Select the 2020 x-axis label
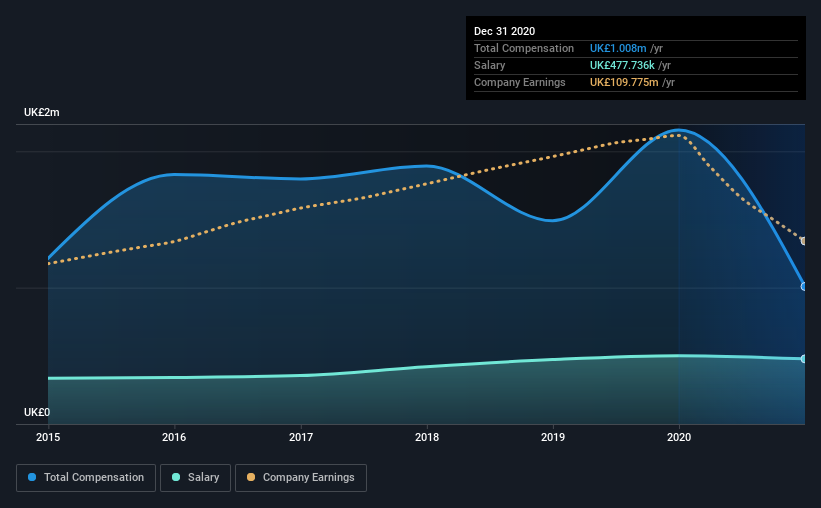This screenshot has height=508, width=821. click(x=679, y=437)
